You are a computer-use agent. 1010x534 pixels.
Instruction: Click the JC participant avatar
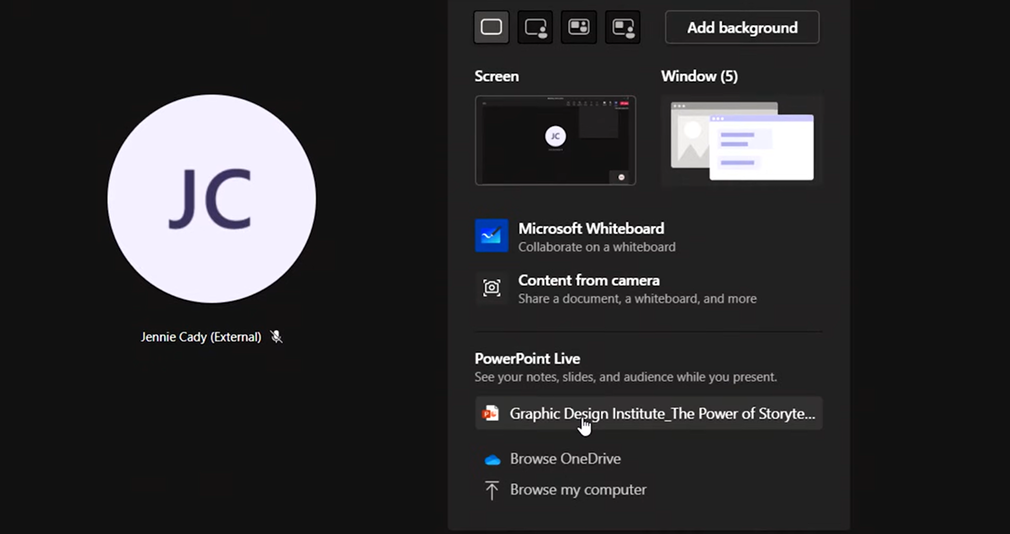click(x=211, y=198)
